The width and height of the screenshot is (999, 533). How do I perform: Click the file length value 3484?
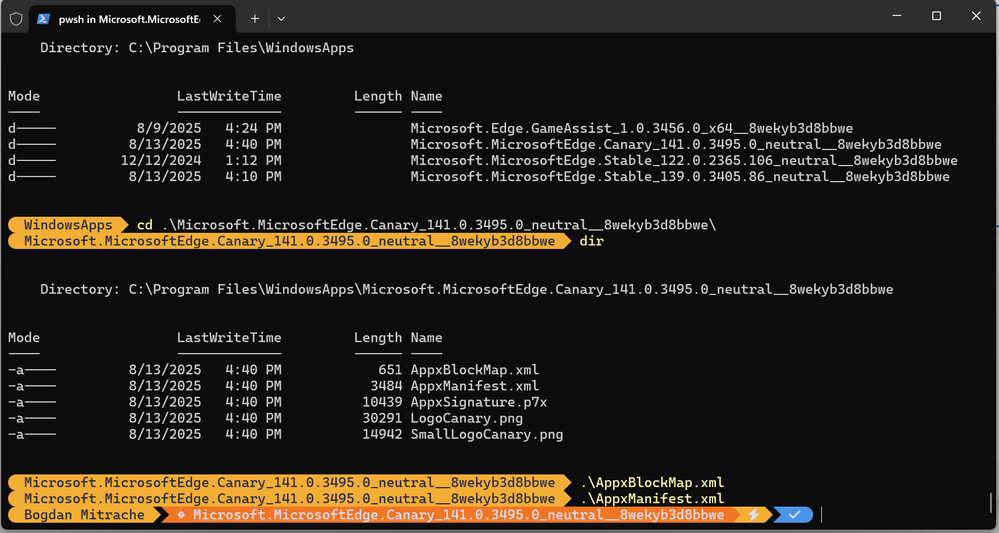click(x=386, y=386)
